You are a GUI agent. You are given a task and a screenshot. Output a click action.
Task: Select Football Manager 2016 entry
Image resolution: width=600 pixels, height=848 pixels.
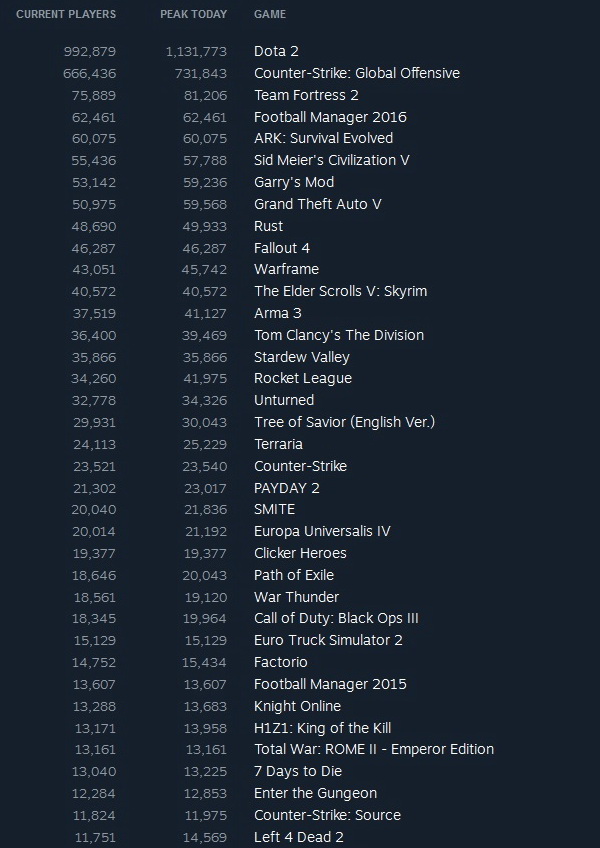(330, 117)
